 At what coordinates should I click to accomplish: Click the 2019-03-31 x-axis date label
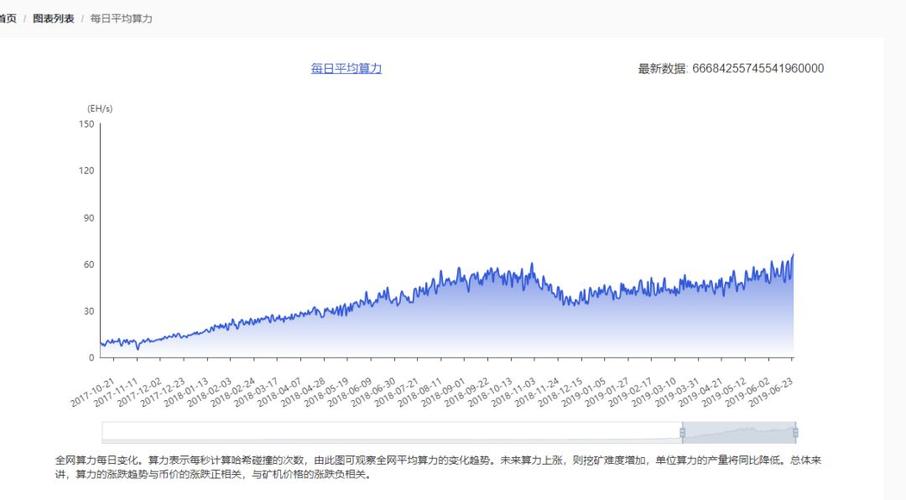click(677, 392)
